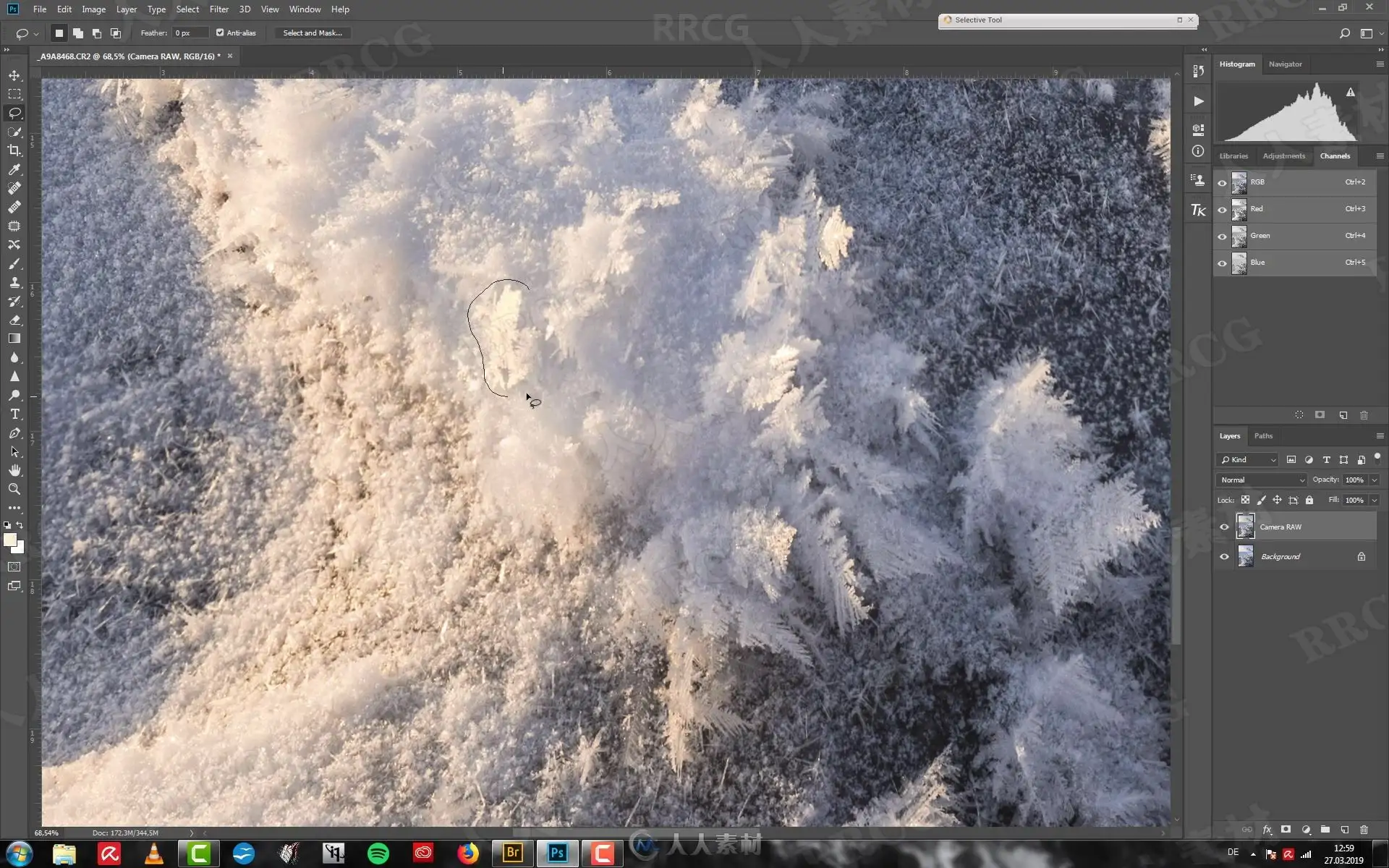
Task: Hide the Green channel visibility eye
Action: pos(1222,237)
